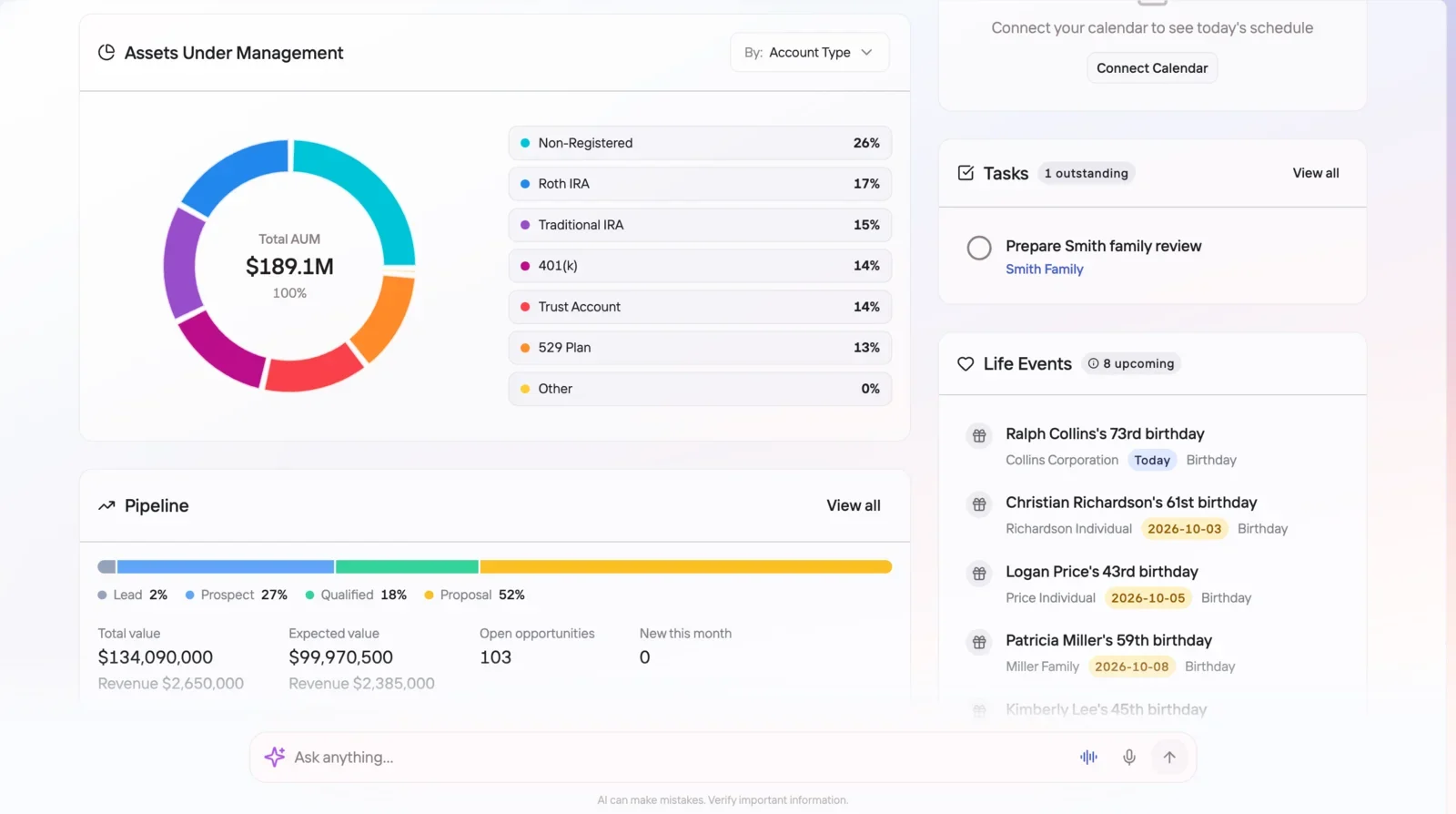Click gift icon beside Christian Richardson's birthday
This screenshot has height=814, width=1456.
979,504
